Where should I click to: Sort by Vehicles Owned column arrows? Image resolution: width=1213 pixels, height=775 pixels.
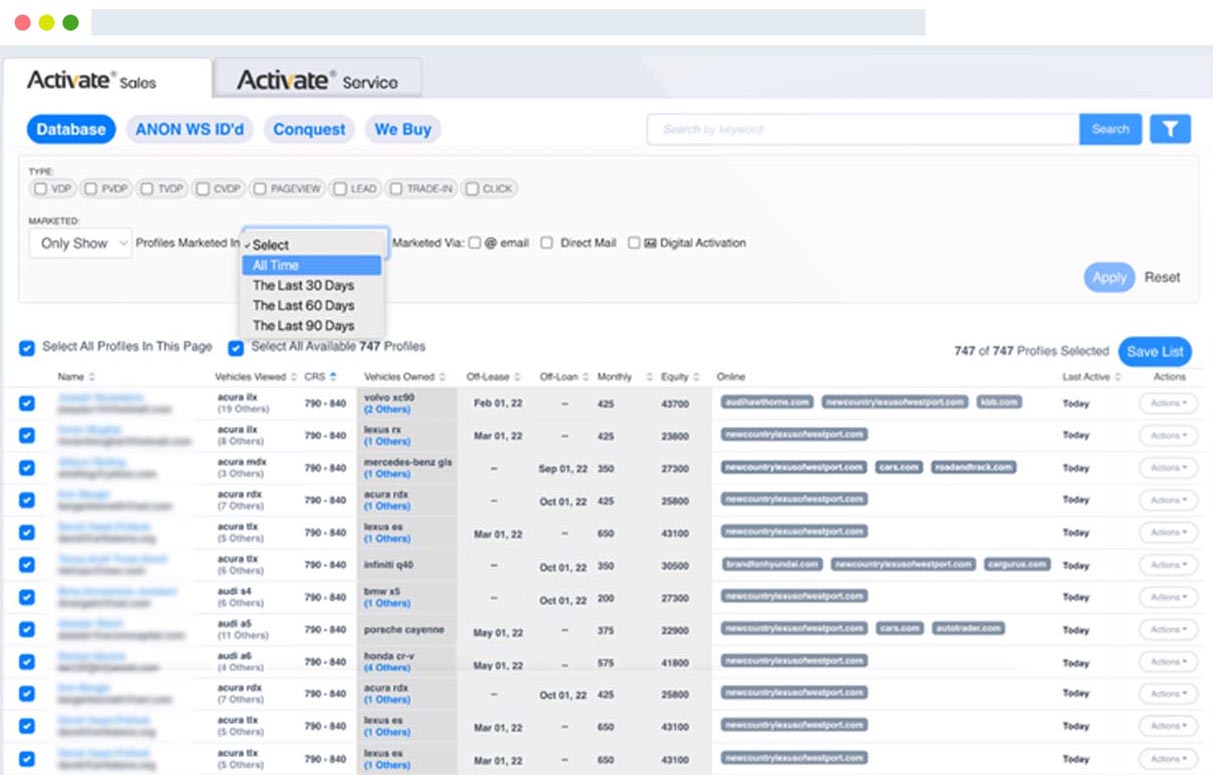(440, 377)
